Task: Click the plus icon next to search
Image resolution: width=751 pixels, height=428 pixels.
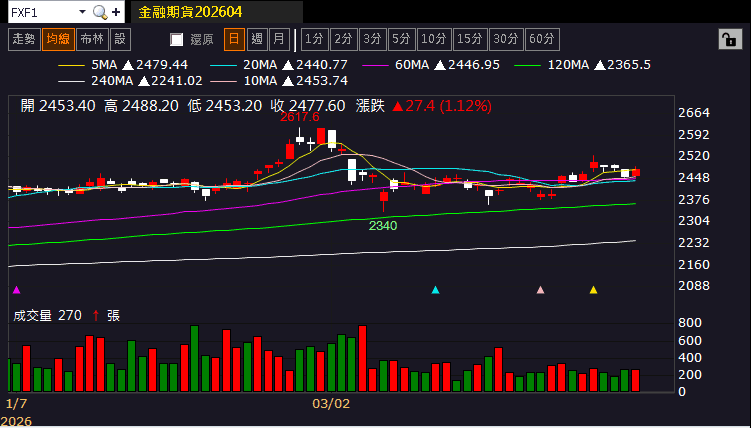Action: pos(117,12)
